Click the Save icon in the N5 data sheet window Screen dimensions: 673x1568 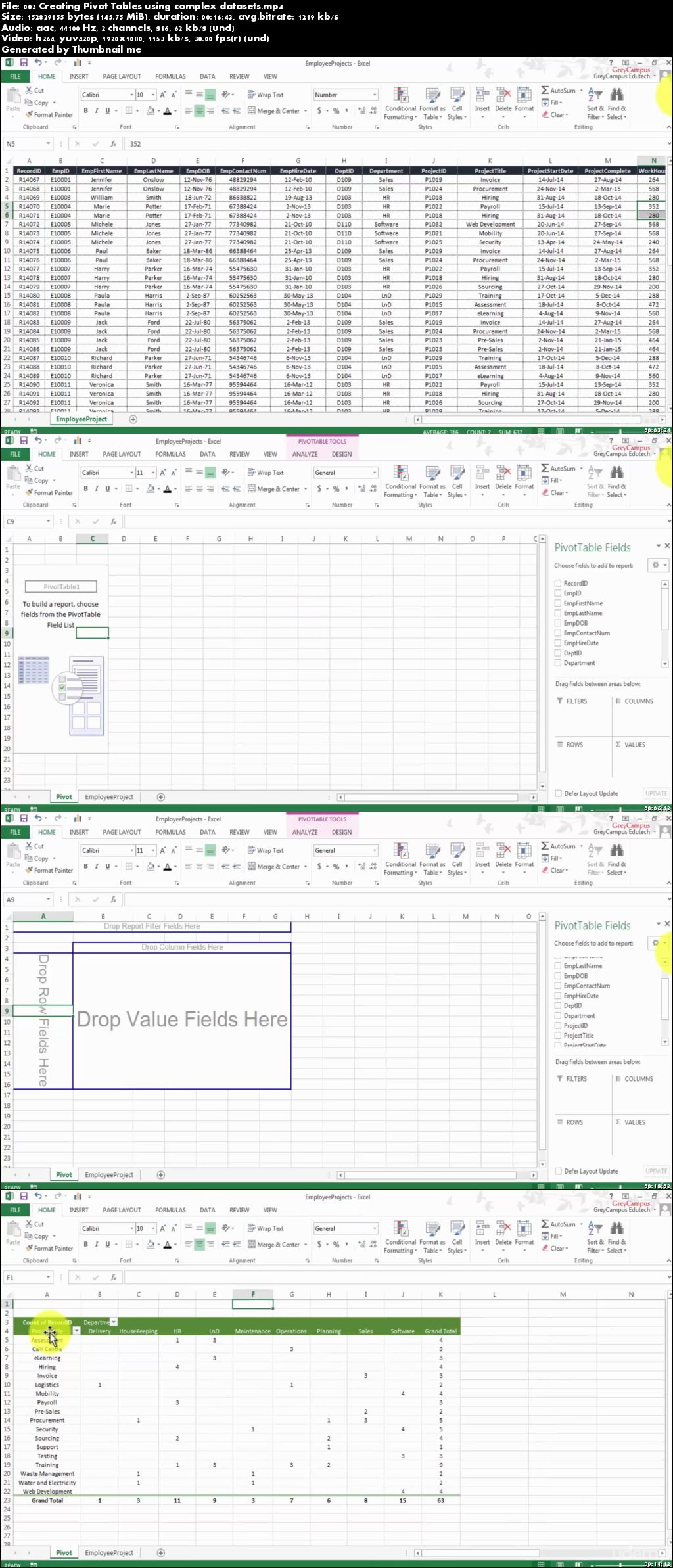click(24, 63)
